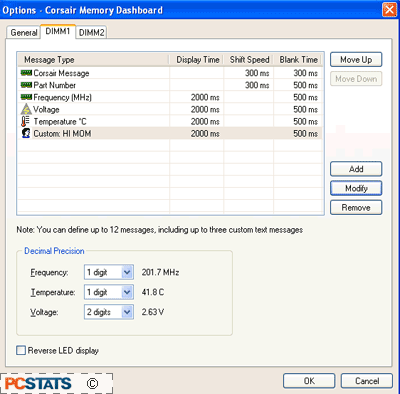Screen dimensions: 400x394
Task: Click the Frequency (MHz) memory icon
Action: coord(26,97)
